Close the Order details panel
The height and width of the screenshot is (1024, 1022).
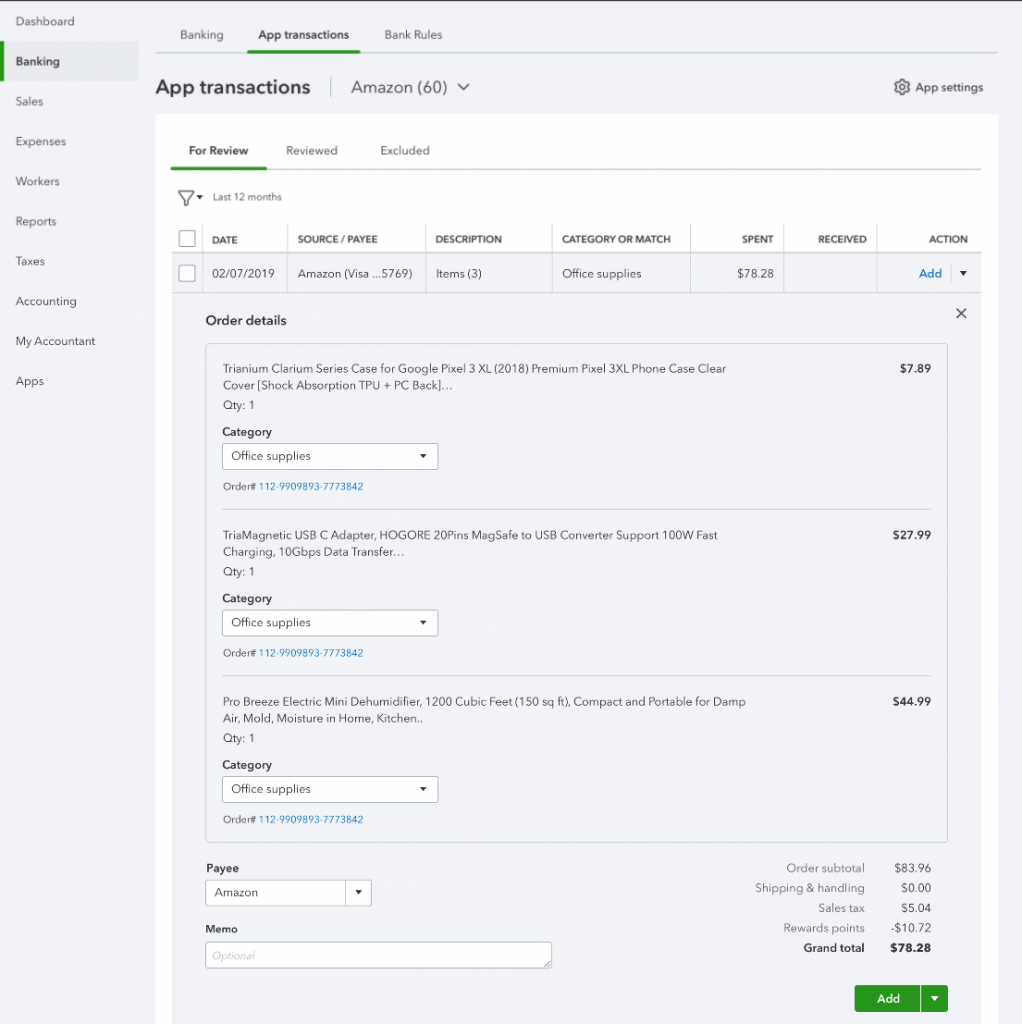click(x=961, y=313)
